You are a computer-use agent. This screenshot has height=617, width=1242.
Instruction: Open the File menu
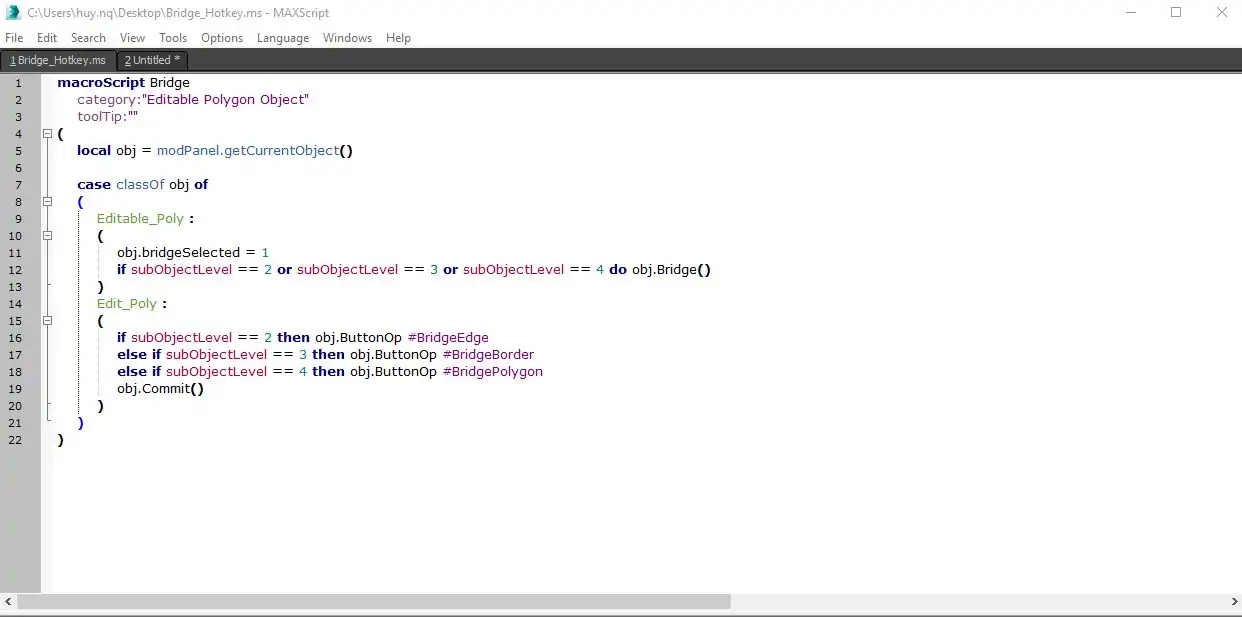tap(14, 38)
